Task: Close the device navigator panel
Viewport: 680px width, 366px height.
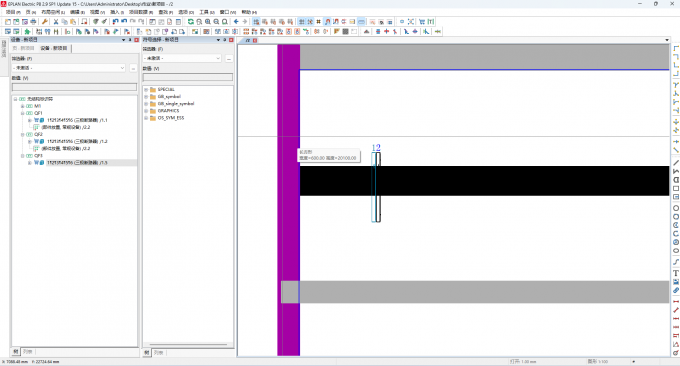Action: pos(136,40)
